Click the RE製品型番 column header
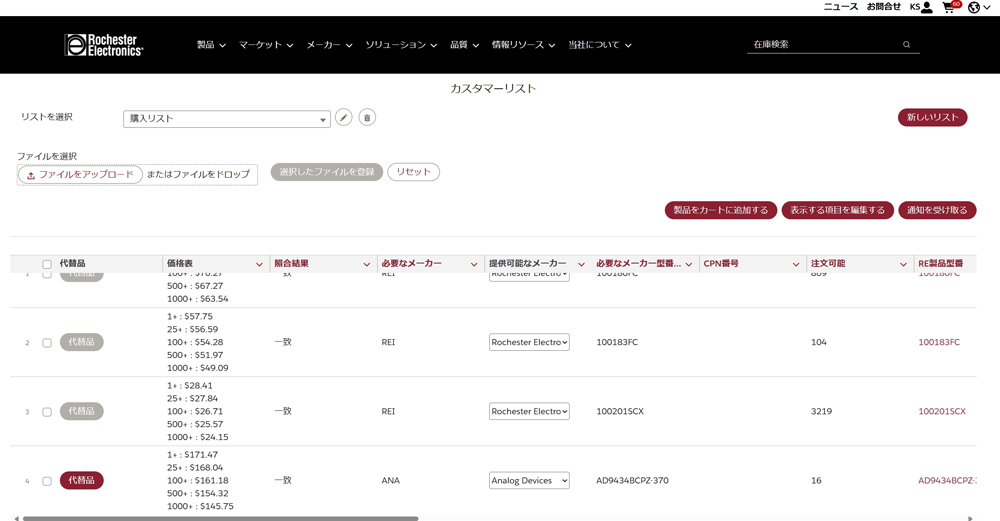 (x=941, y=263)
